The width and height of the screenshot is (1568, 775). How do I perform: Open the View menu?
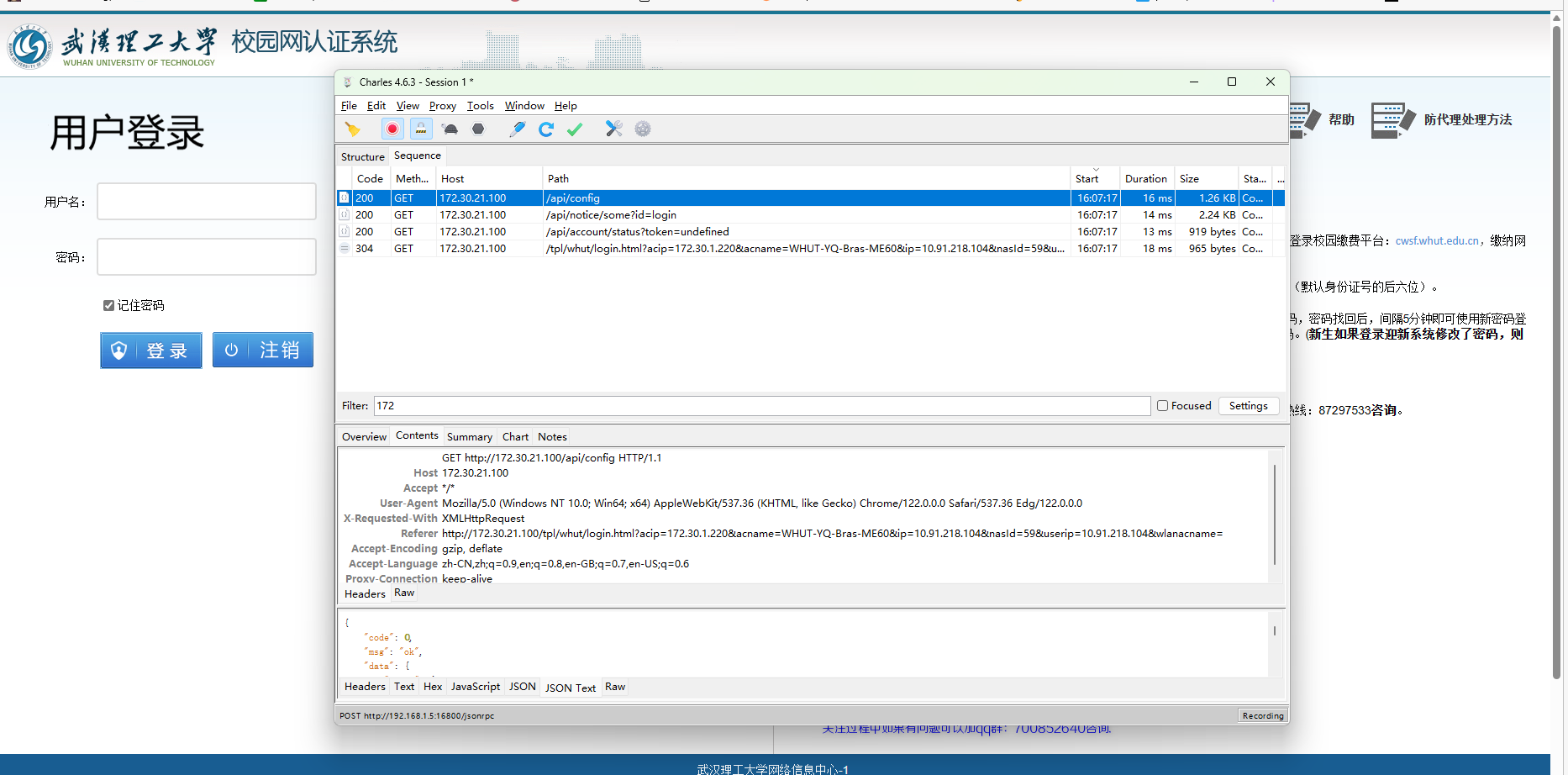click(x=408, y=105)
